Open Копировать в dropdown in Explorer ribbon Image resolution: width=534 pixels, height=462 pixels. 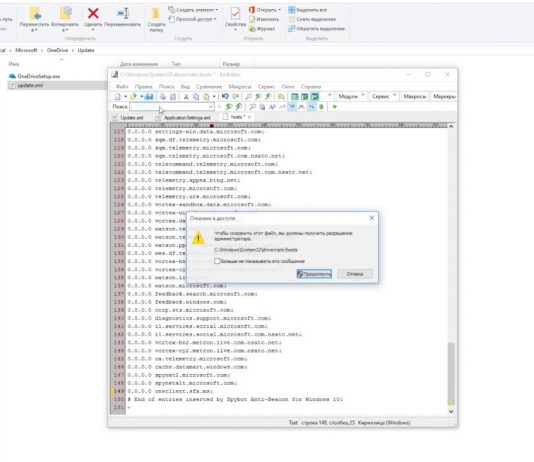tap(65, 30)
